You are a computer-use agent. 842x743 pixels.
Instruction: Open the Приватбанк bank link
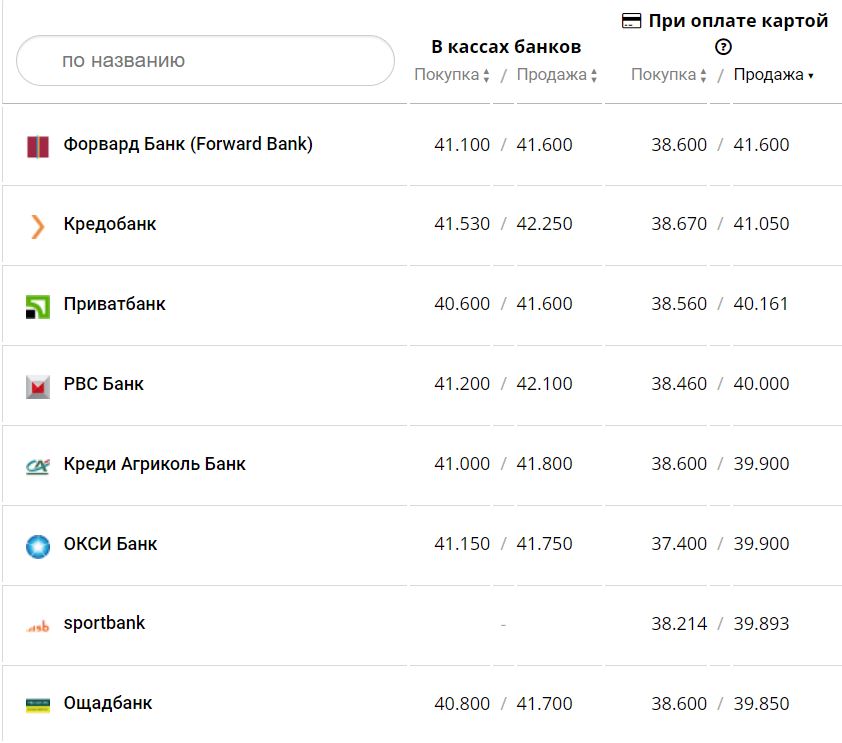pos(114,304)
